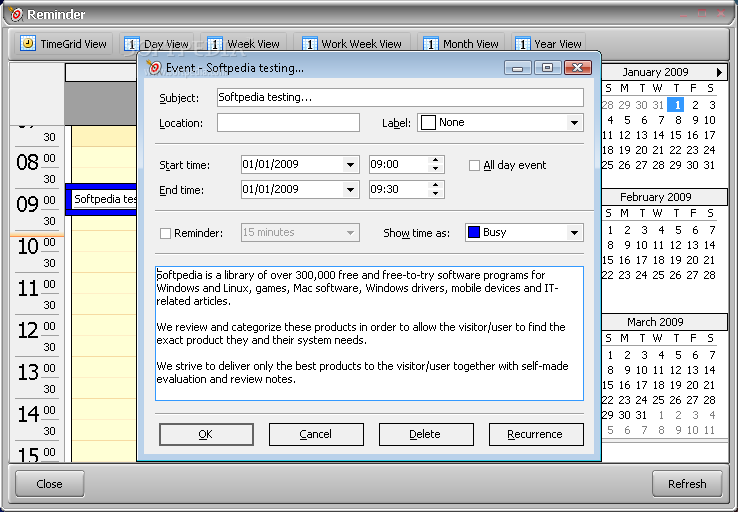The width and height of the screenshot is (738, 512).
Task: Open the End time date dropdown
Action: coord(350,190)
